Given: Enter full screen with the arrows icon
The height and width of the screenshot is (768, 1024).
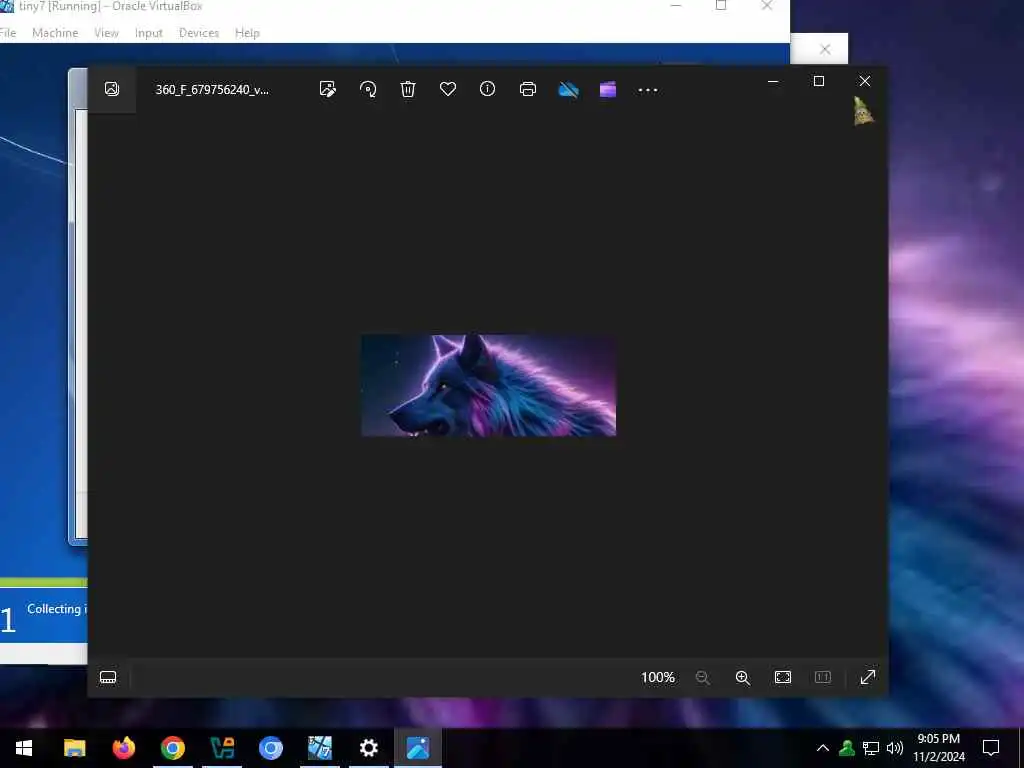Looking at the screenshot, I should pos(868,677).
